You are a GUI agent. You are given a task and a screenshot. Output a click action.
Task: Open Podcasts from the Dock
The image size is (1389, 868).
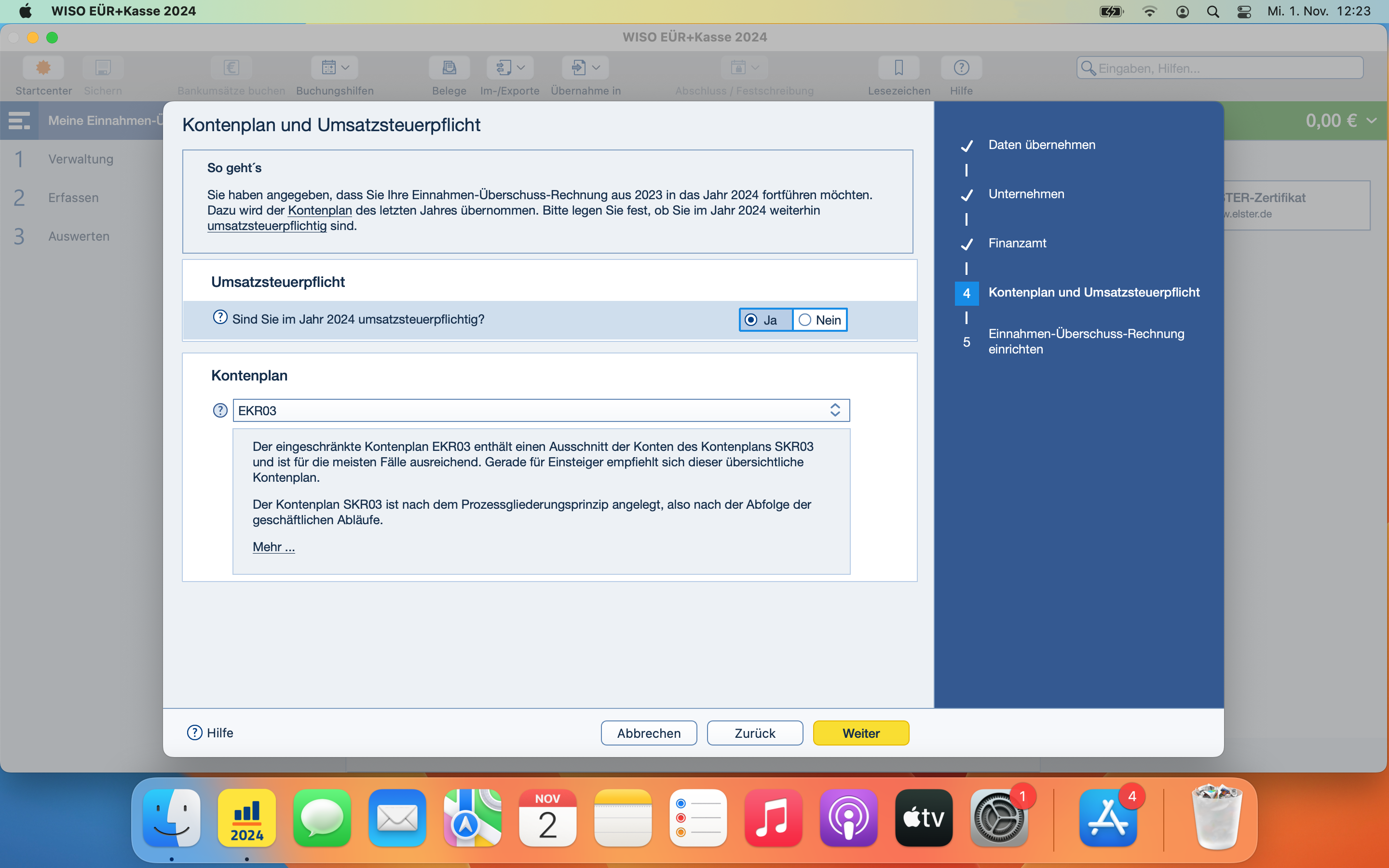pyautogui.click(x=848, y=817)
